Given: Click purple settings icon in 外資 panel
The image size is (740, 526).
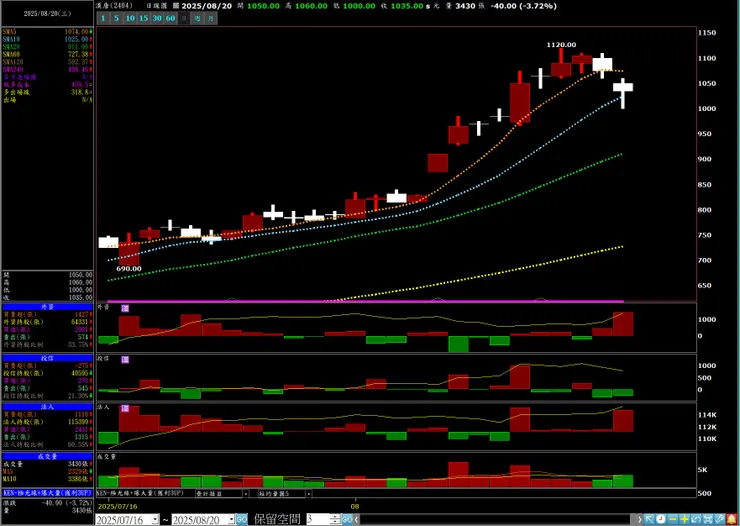Looking at the screenshot, I should (125, 308).
